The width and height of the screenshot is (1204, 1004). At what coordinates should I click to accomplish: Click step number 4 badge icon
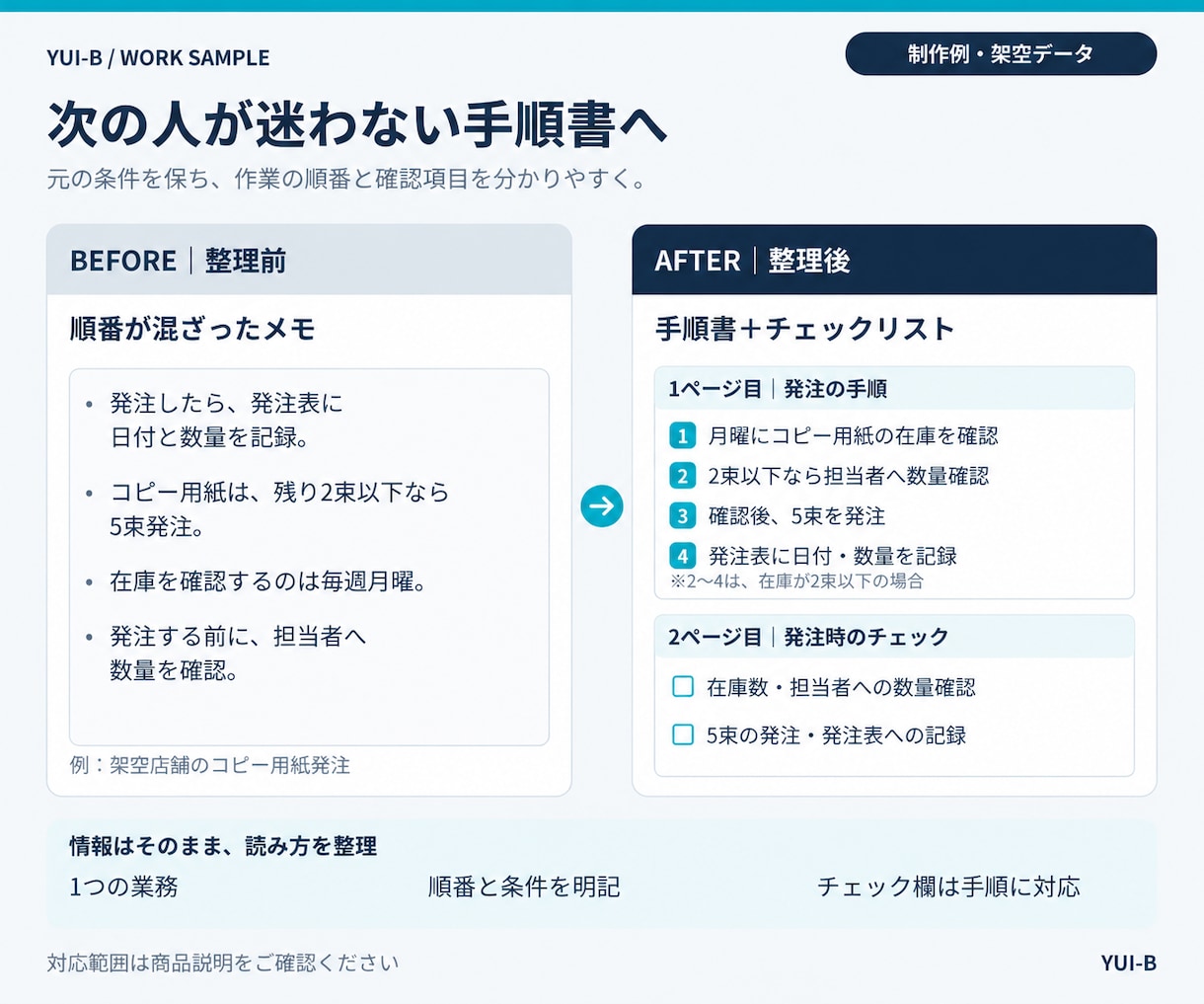tap(682, 556)
